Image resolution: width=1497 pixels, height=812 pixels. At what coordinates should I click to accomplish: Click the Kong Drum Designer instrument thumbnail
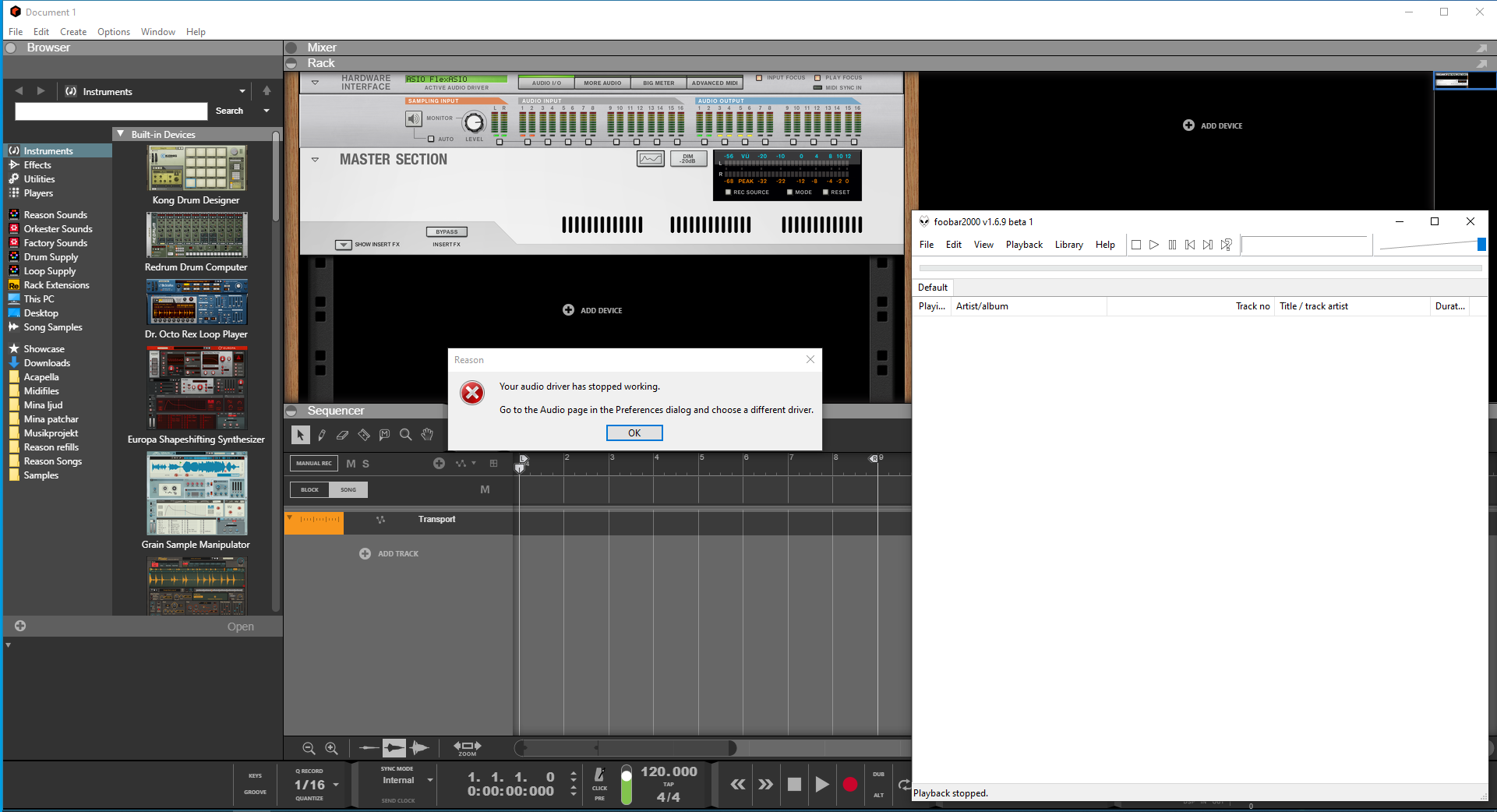click(196, 168)
